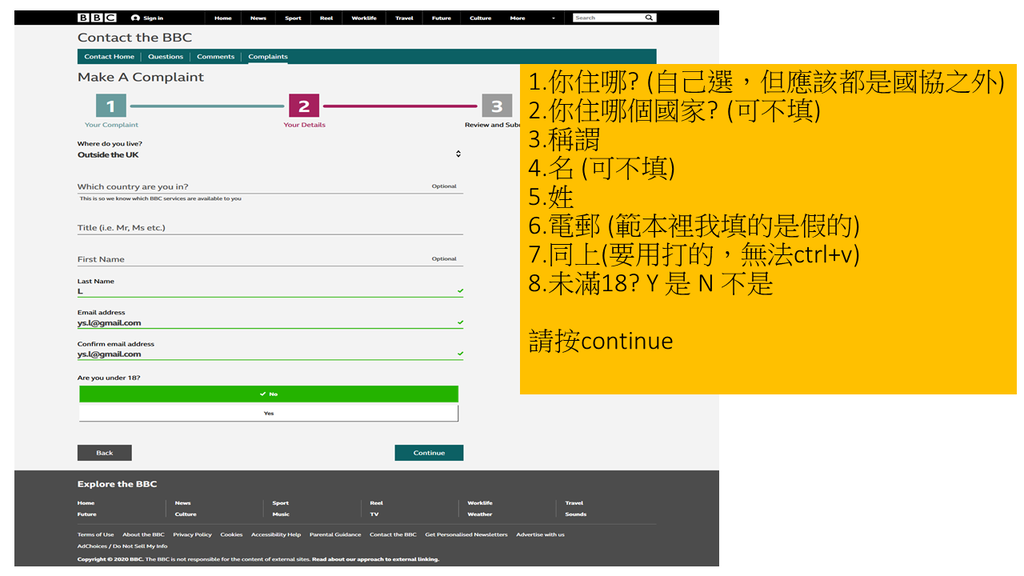Open the Accessibility Help link
The height and width of the screenshot is (576, 1024).
(x=276, y=534)
